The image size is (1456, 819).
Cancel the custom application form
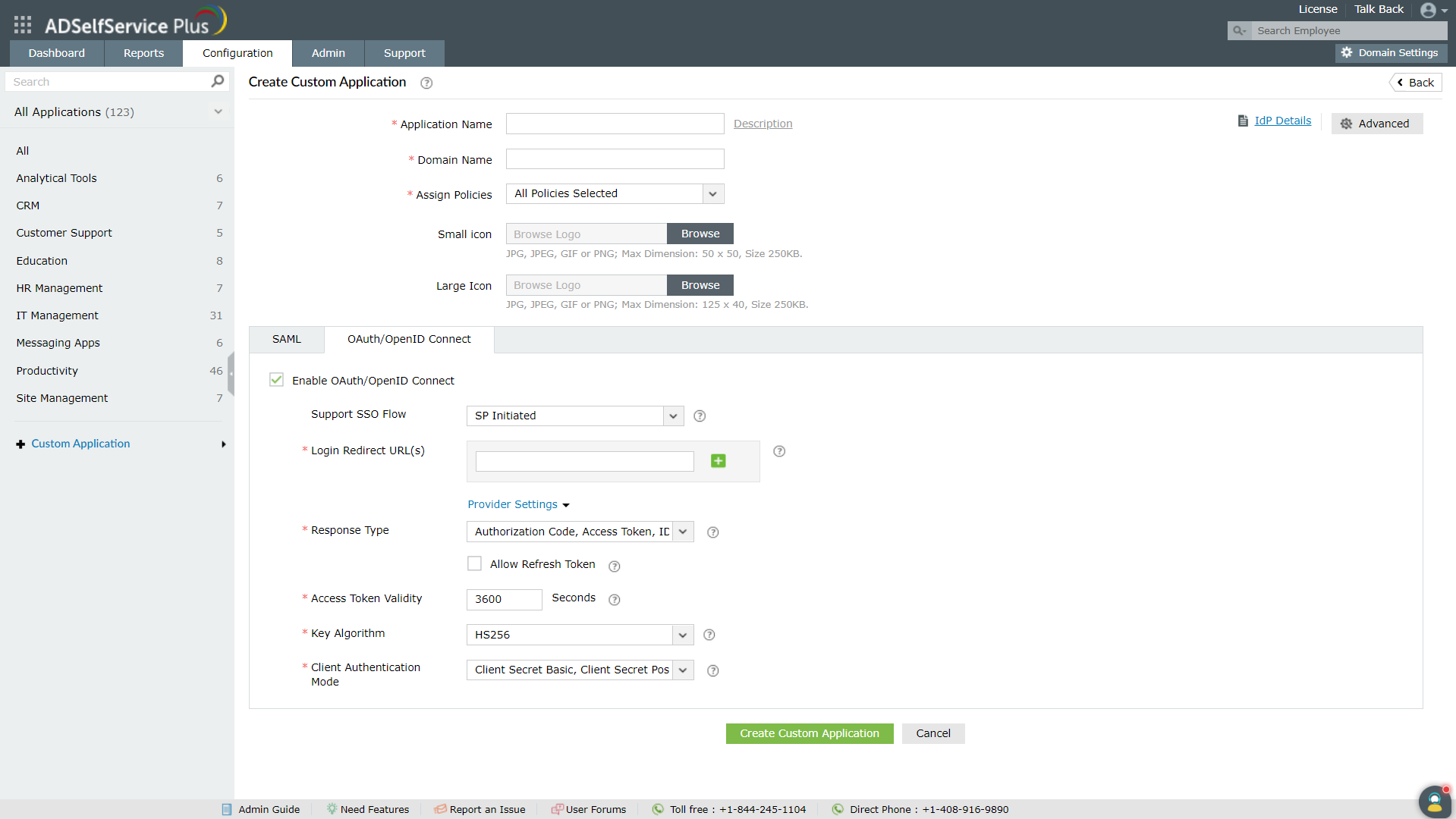point(933,733)
